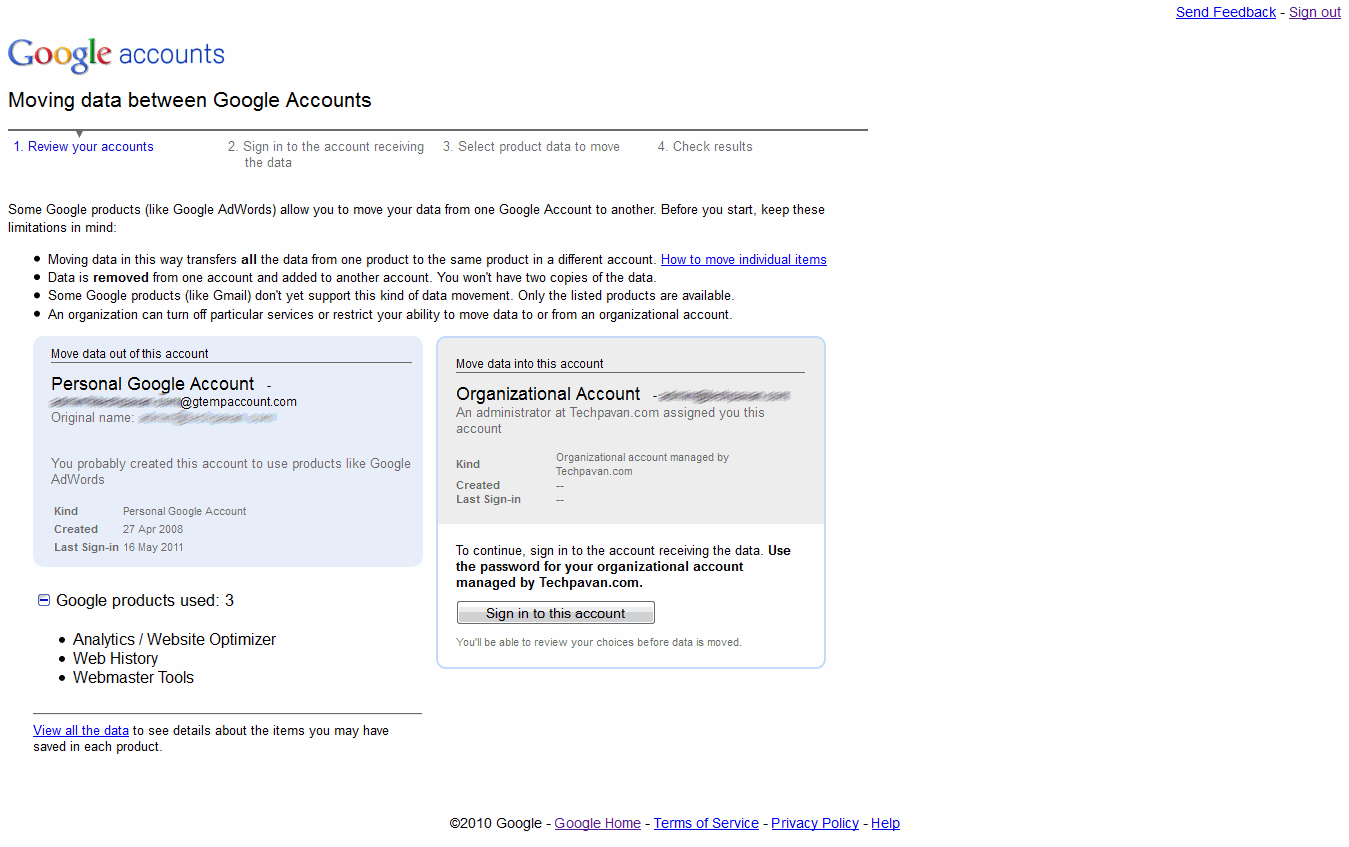Click Moving data between Google Accounts title

[190, 100]
